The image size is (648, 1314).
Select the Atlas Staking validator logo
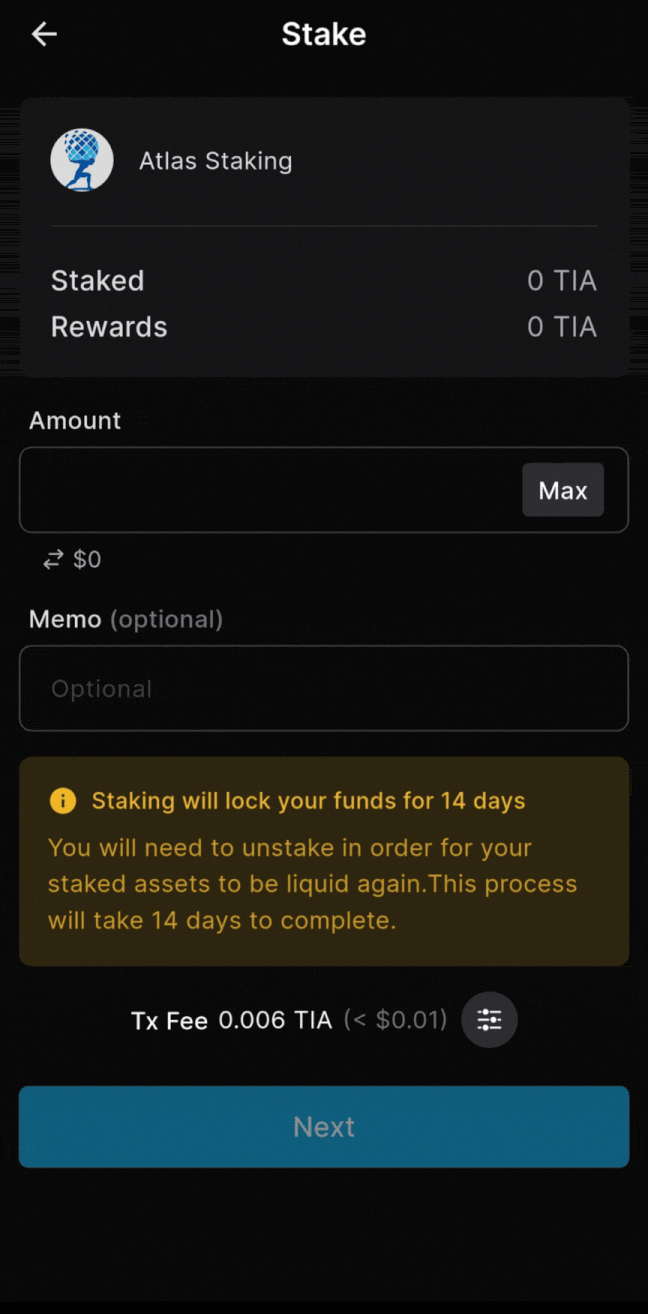(82, 160)
